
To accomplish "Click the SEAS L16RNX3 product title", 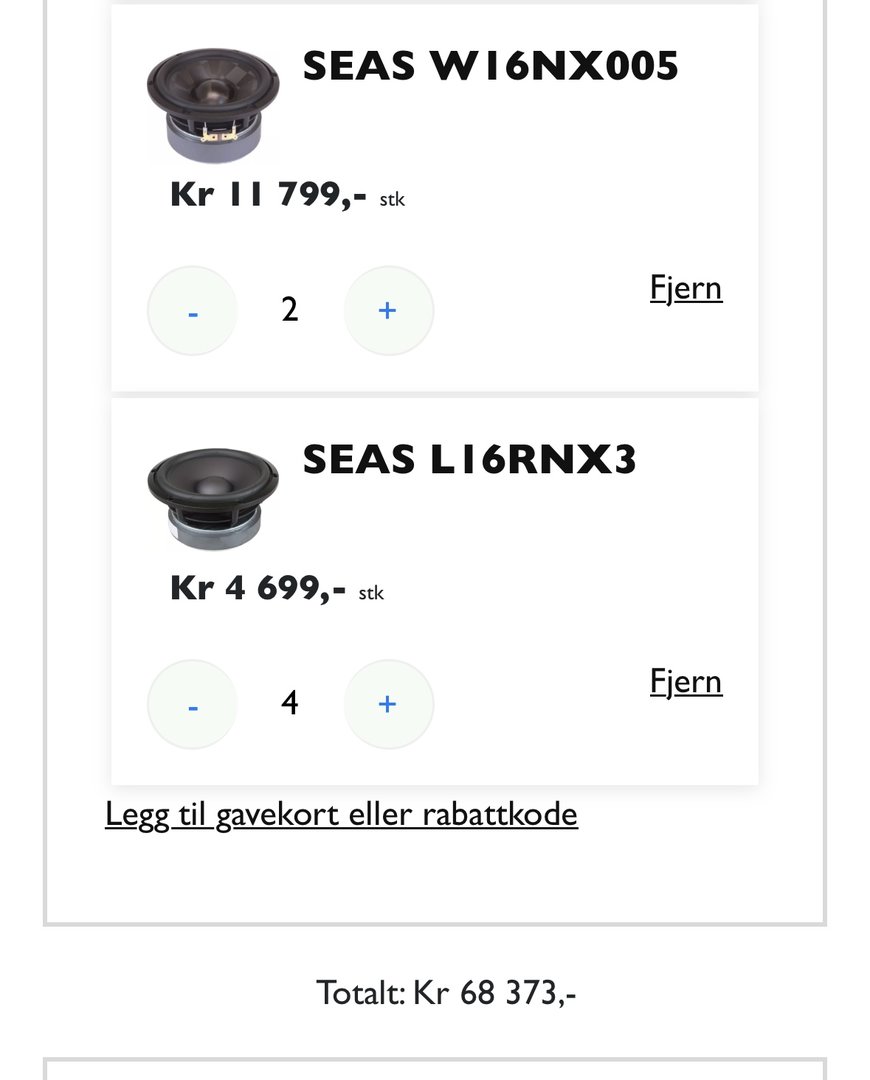I will (469, 460).
